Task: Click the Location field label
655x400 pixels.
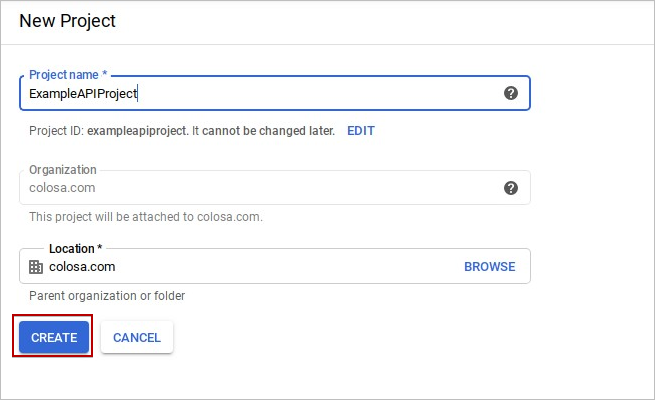Action: coord(75,248)
